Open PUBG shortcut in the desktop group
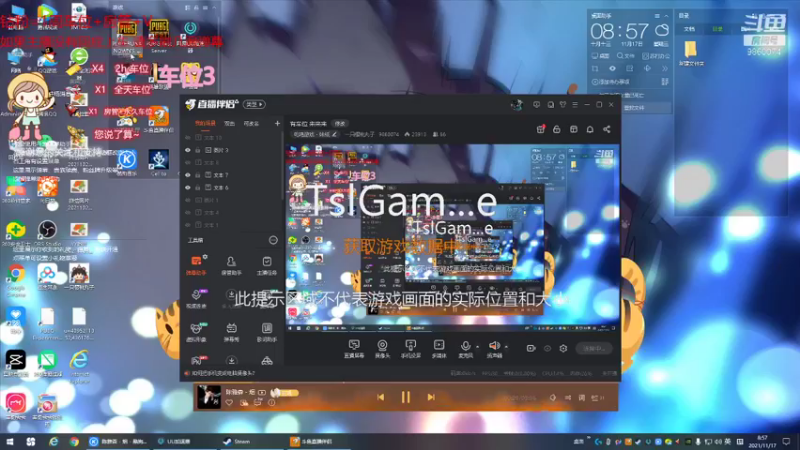 (x=127, y=37)
